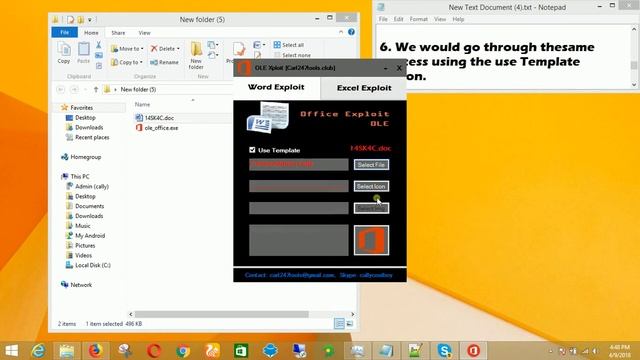Collapse the Explorer ribbon with the chevron
Viewport: 640px width, 360px height.
click(341, 32)
